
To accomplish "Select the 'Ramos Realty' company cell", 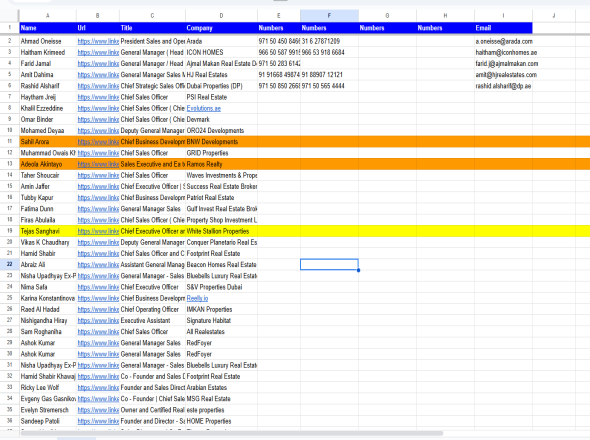I will [221, 164].
